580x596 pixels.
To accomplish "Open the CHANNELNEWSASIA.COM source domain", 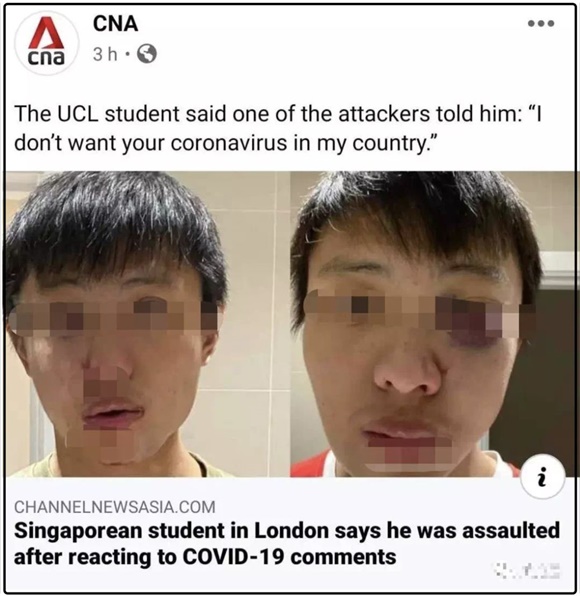I will (x=115, y=507).
